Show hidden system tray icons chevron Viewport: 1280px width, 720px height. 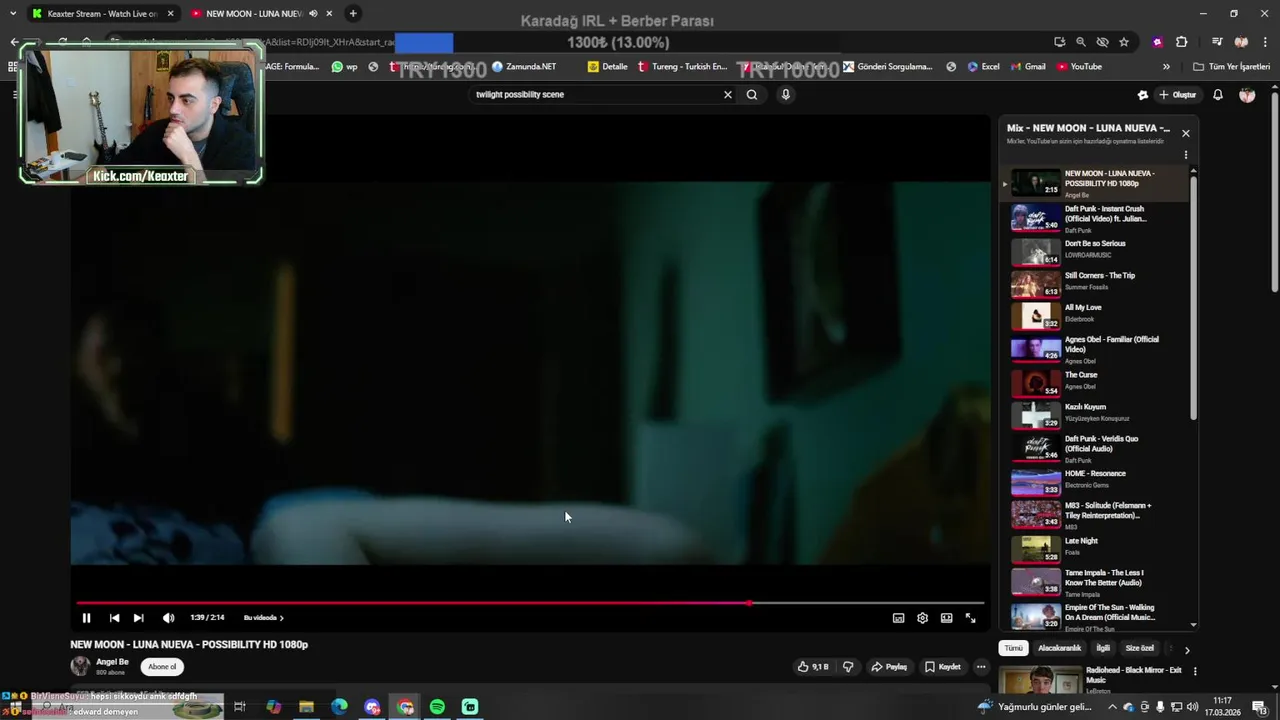coord(1113,707)
